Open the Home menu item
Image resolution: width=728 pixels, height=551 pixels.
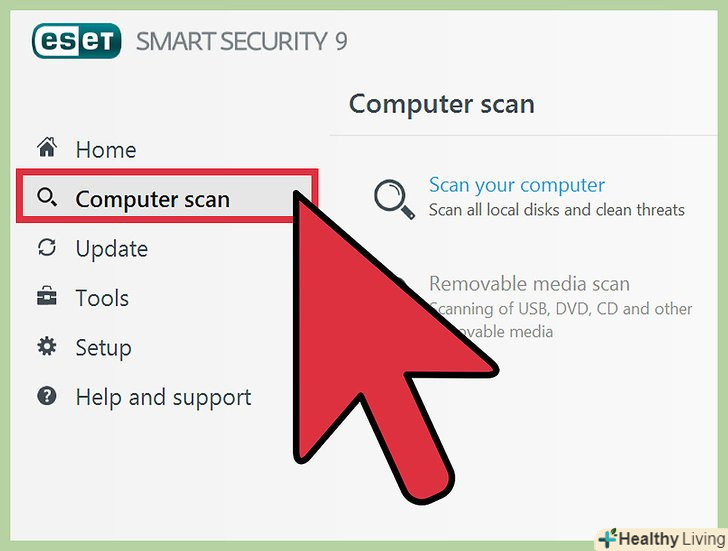point(106,150)
